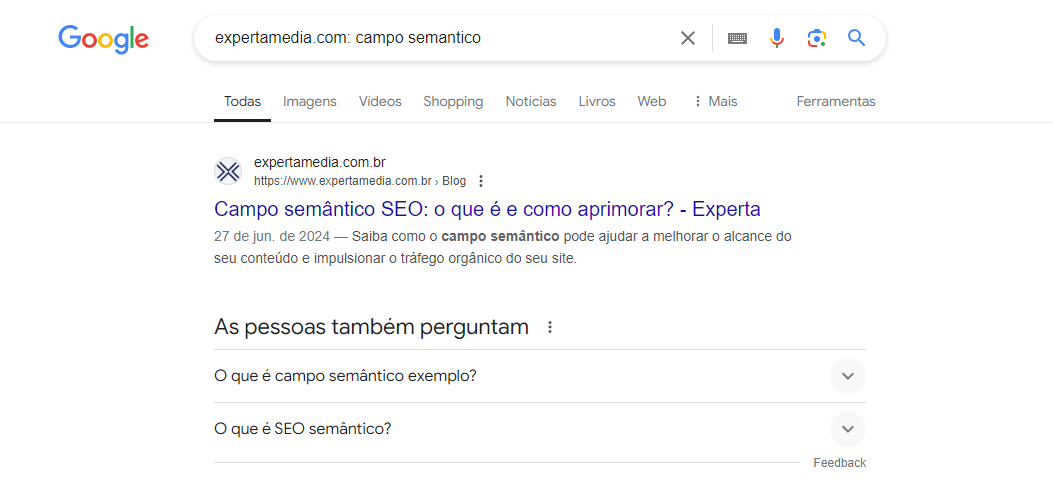Click the blue magnifier search icon
The height and width of the screenshot is (500, 1053).
click(x=856, y=38)
